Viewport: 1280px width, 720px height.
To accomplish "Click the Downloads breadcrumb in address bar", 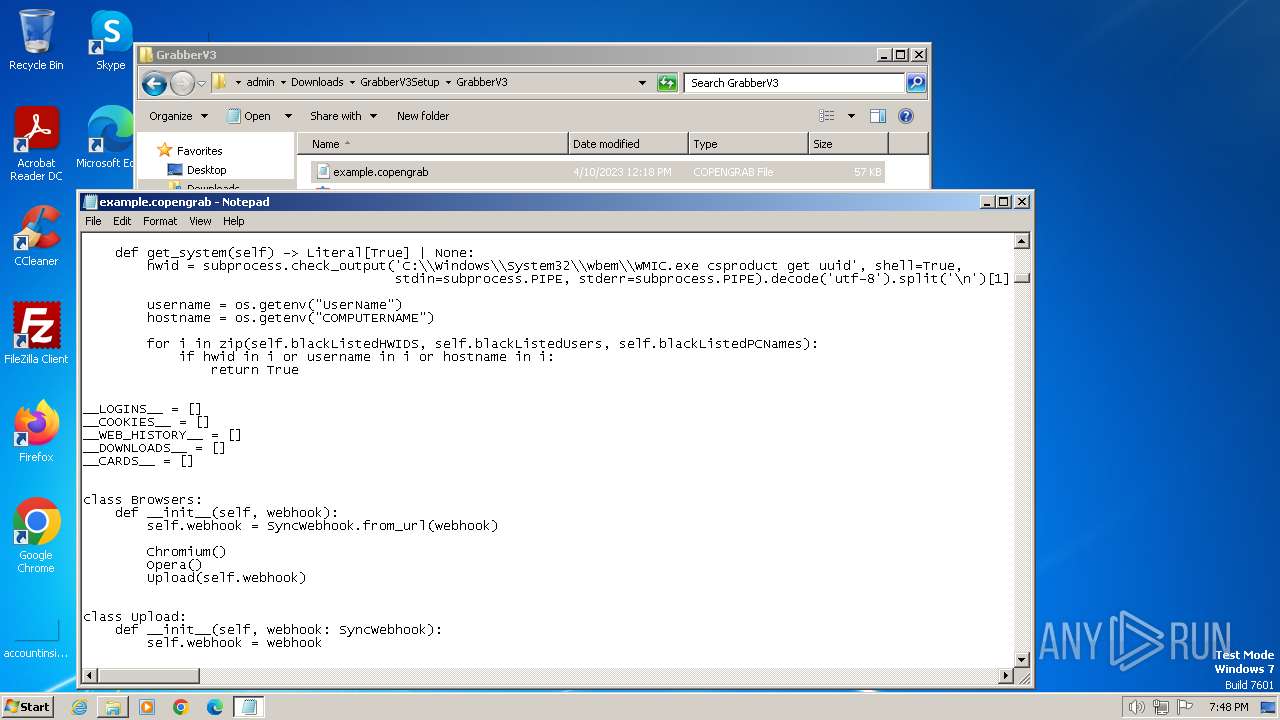I will click(x=317, y=83).
